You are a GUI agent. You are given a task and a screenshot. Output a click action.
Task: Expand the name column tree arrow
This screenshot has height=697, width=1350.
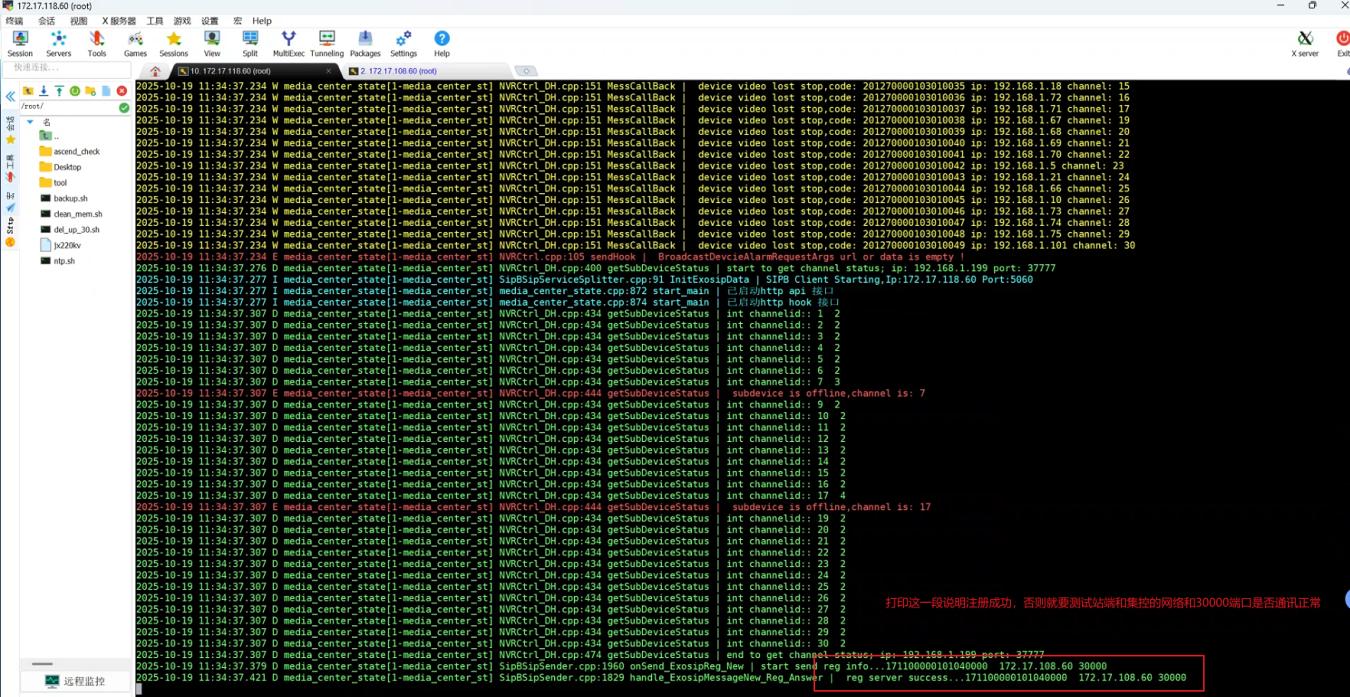(x=31, y=122)
